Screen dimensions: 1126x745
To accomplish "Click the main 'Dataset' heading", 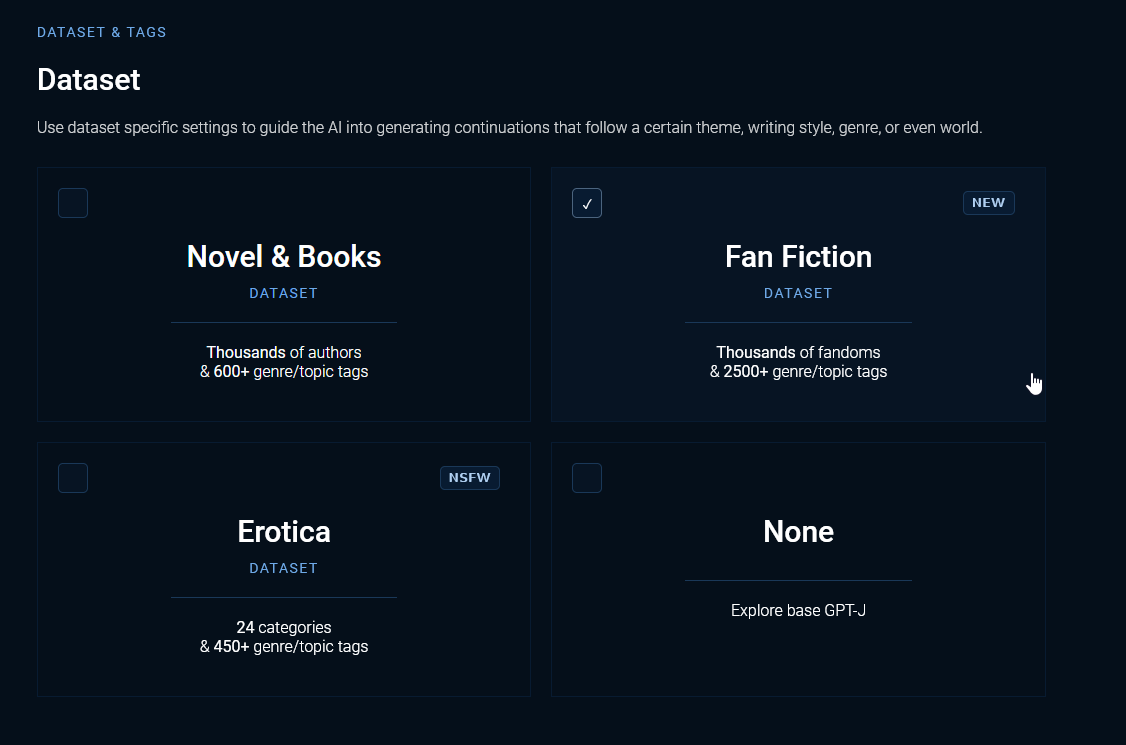I will point(89,79).
